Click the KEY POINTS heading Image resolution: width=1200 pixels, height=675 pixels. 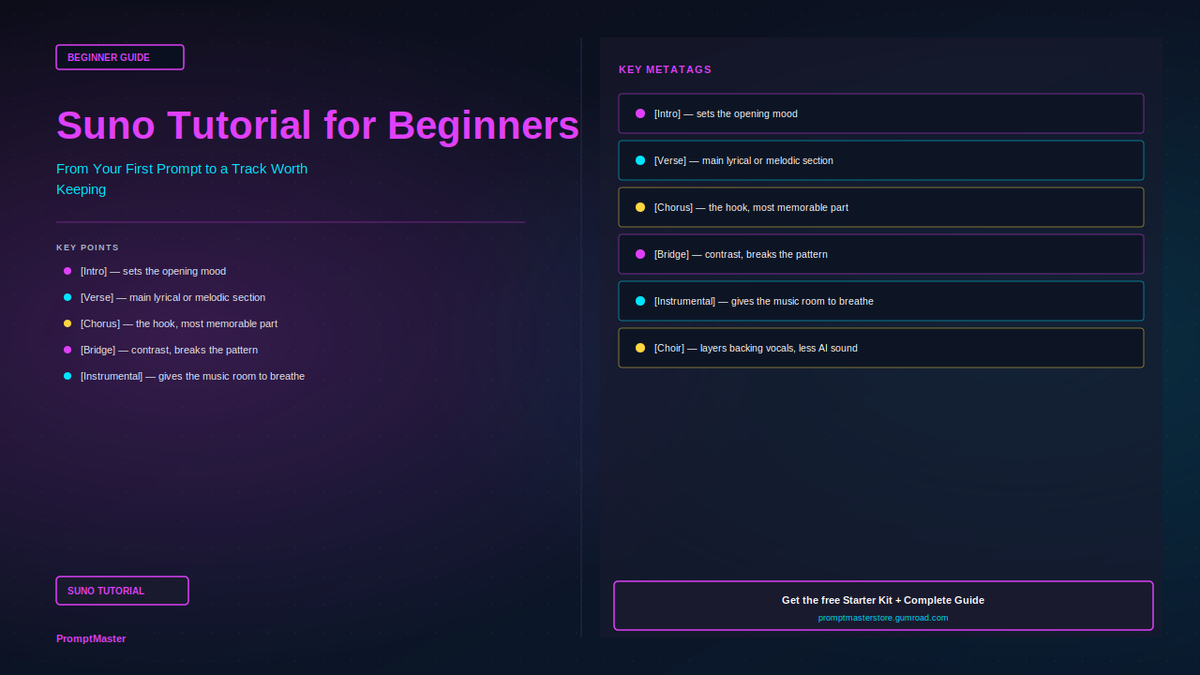click(88, 247)
